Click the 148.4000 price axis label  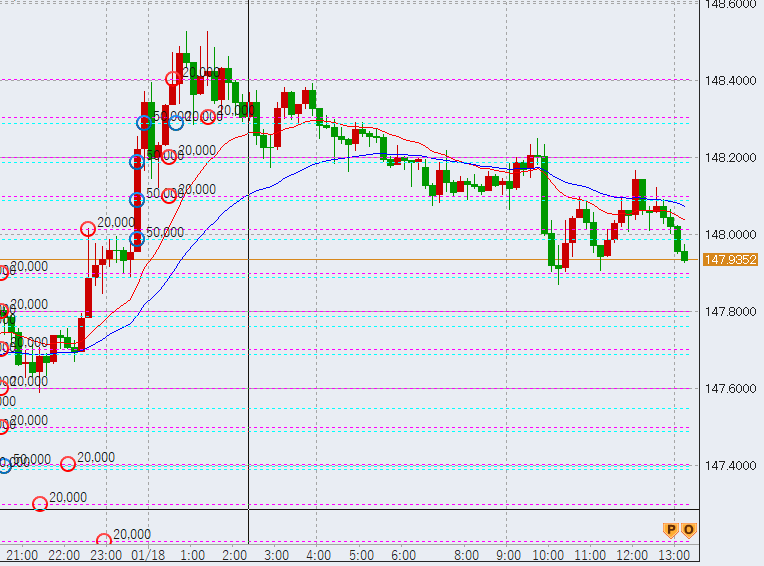coord(729,80)
